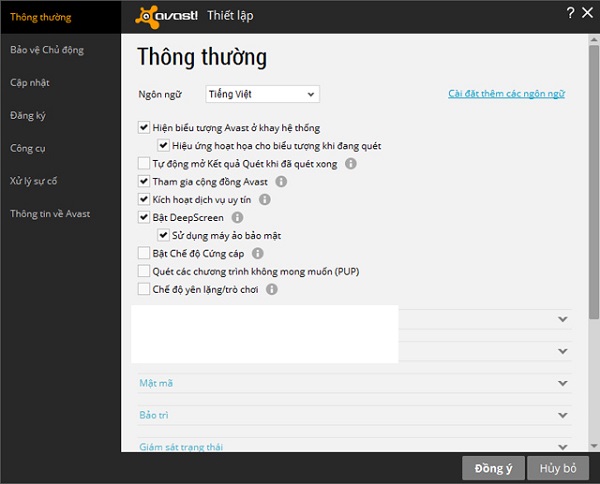Open the Ngôn ngữ language dropdown

pos(262,94)
